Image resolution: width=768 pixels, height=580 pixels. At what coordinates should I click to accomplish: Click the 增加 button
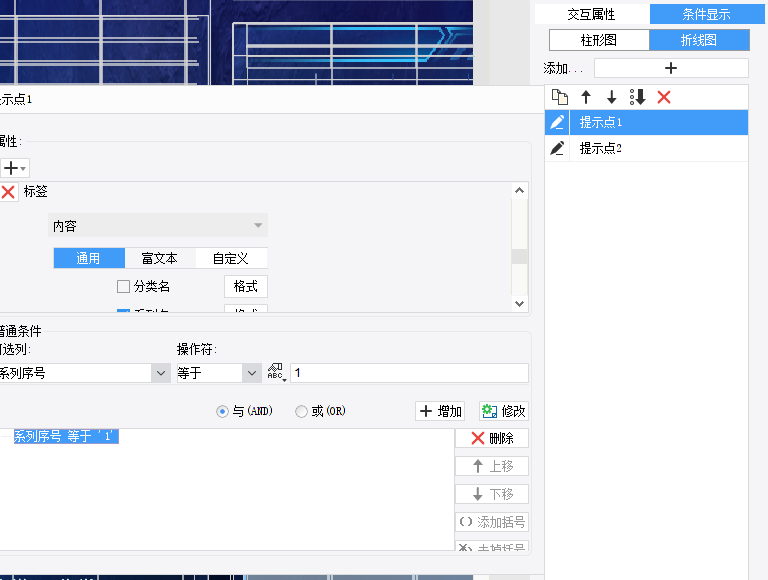pos(440,411)
